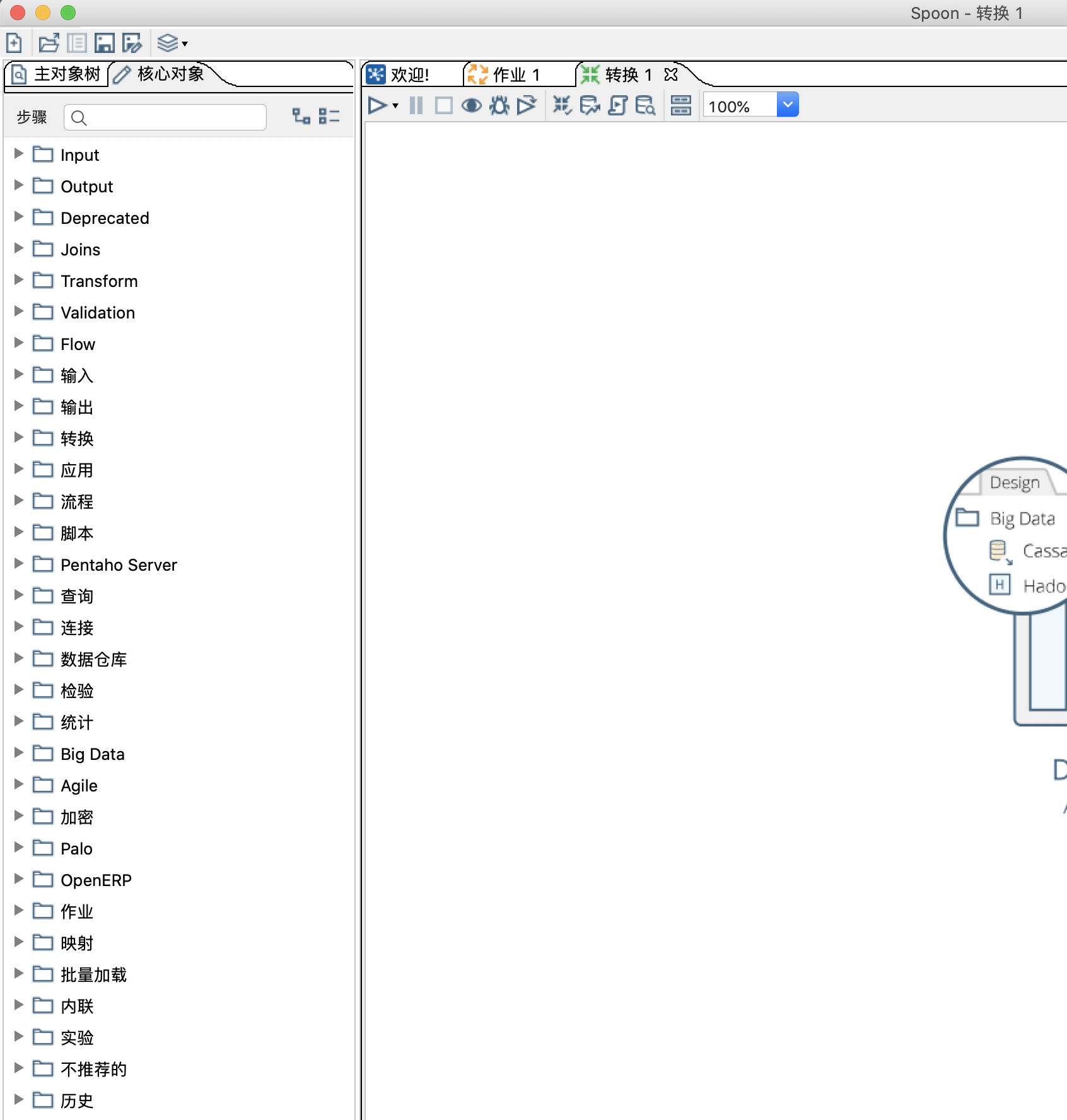Image resolution: width=1067 pixels, height=1120 pixels.
Task: Select the 转换 folder in tree
Action: pyautogui.click(x=77, y=439)
